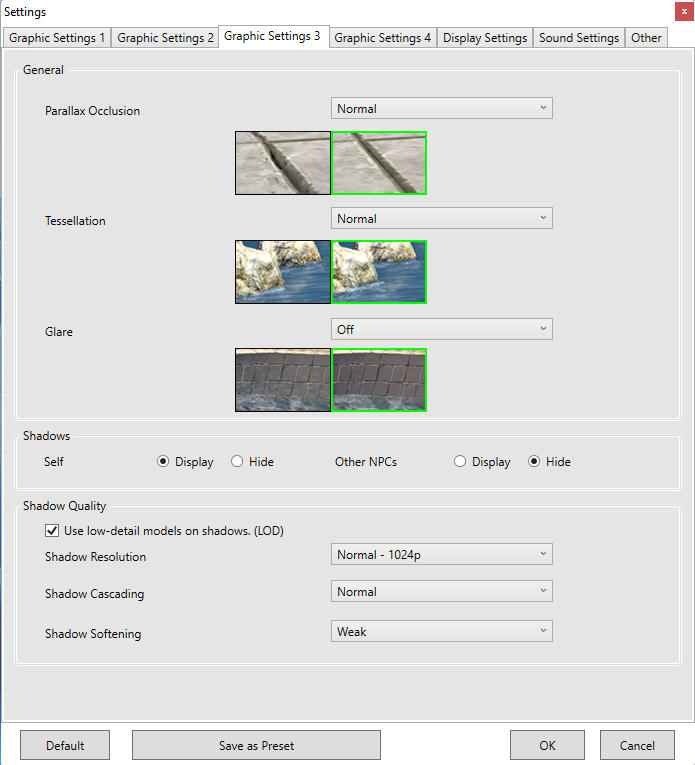Click the green-bordered Parallax Occlusion preview image
Viewport: 695px width, 765px height.
coord(379,163)
